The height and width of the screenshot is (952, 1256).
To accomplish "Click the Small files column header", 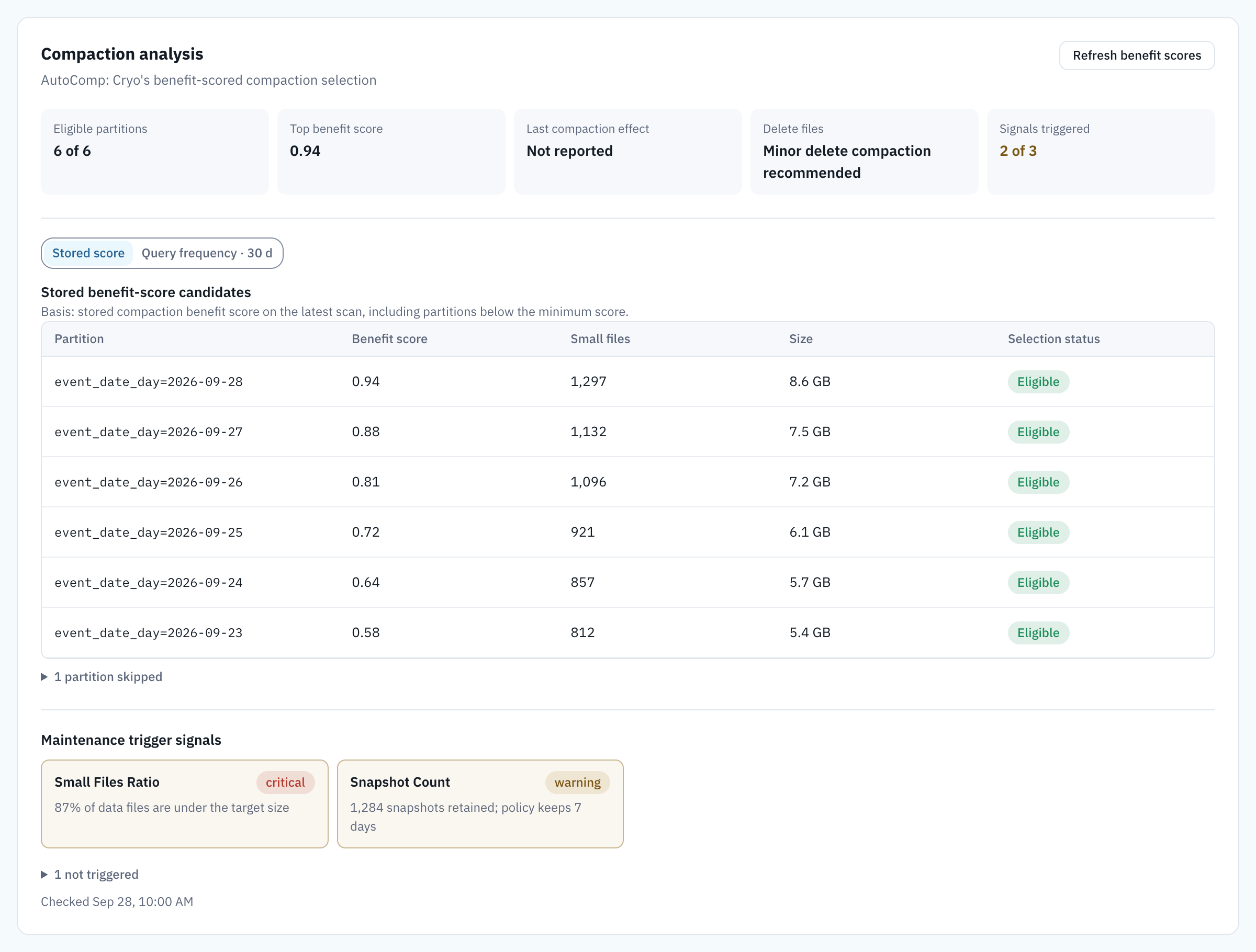I will [x=600, y=339].
